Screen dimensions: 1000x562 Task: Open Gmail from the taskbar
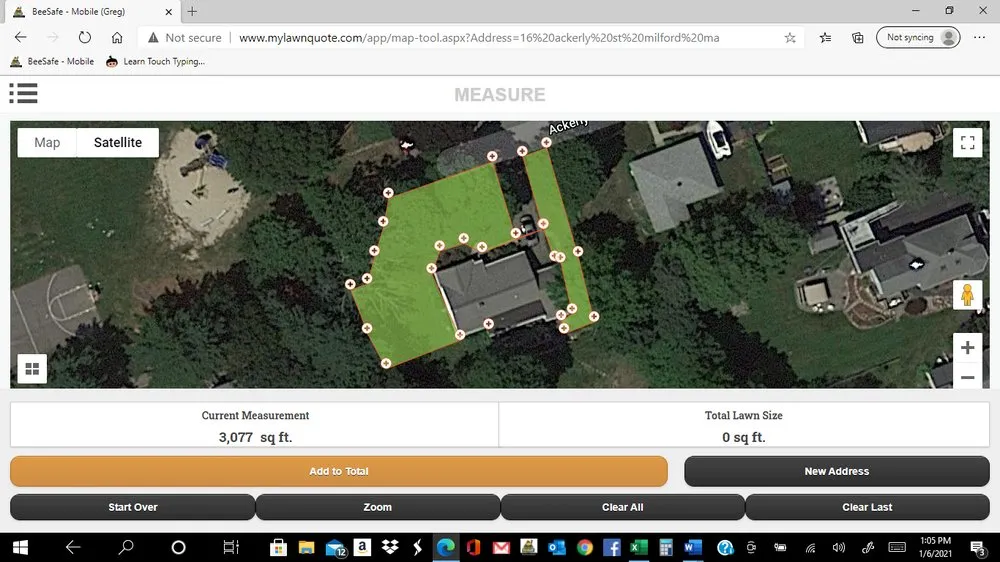coord(501,547)
